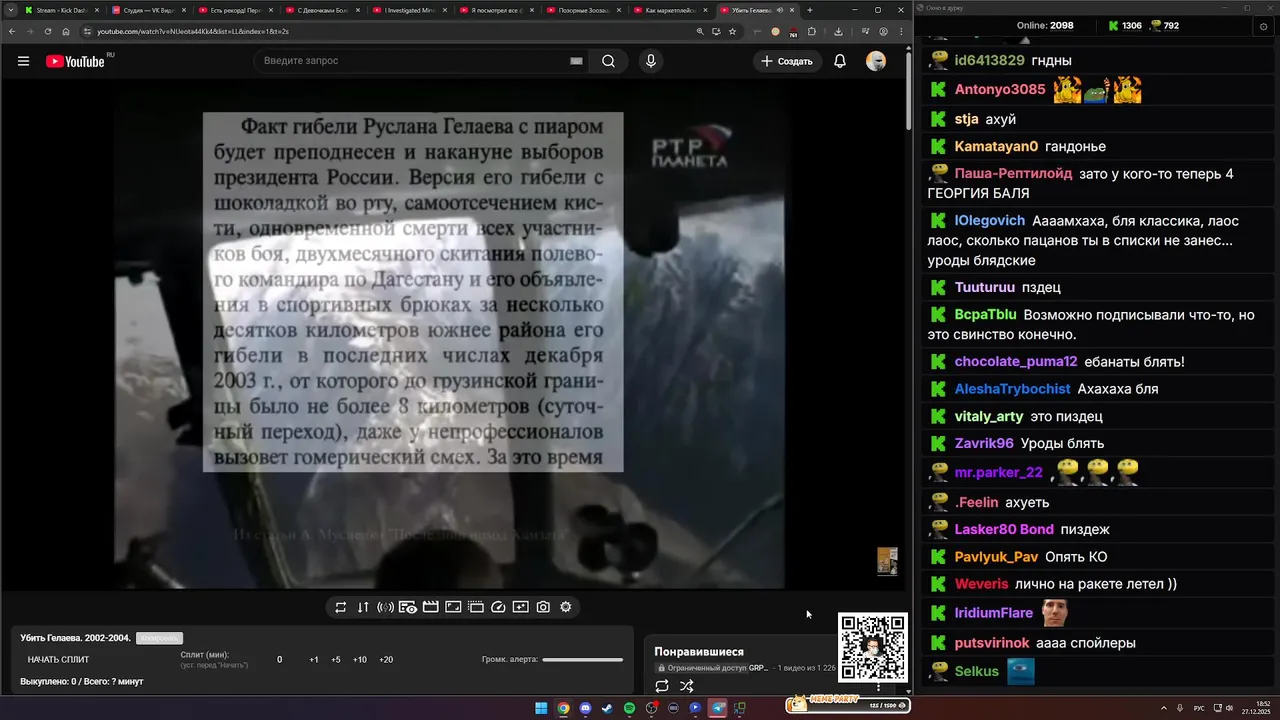The width and height of the screenshot is (1280, 720).
Task: Click the YouTube search magnifier button
Action: click(608, 61)
